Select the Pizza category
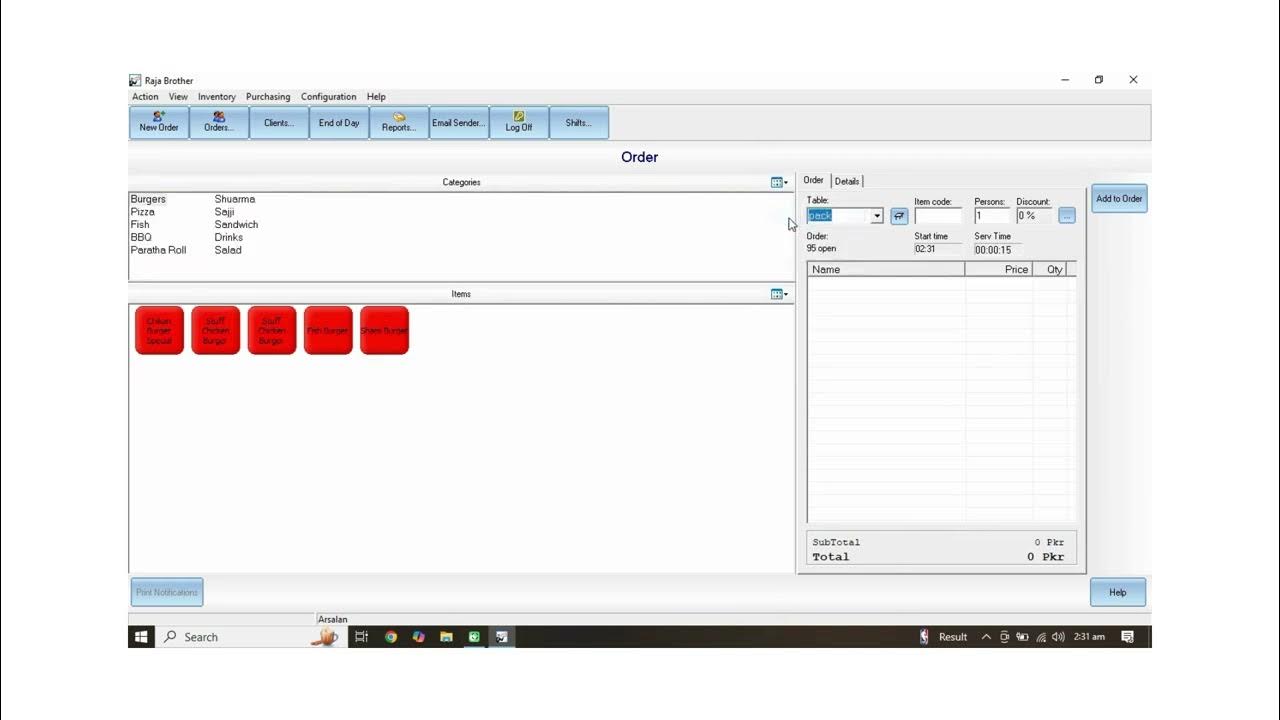This screenshot has height=720, width=1280. click(142, 212)
